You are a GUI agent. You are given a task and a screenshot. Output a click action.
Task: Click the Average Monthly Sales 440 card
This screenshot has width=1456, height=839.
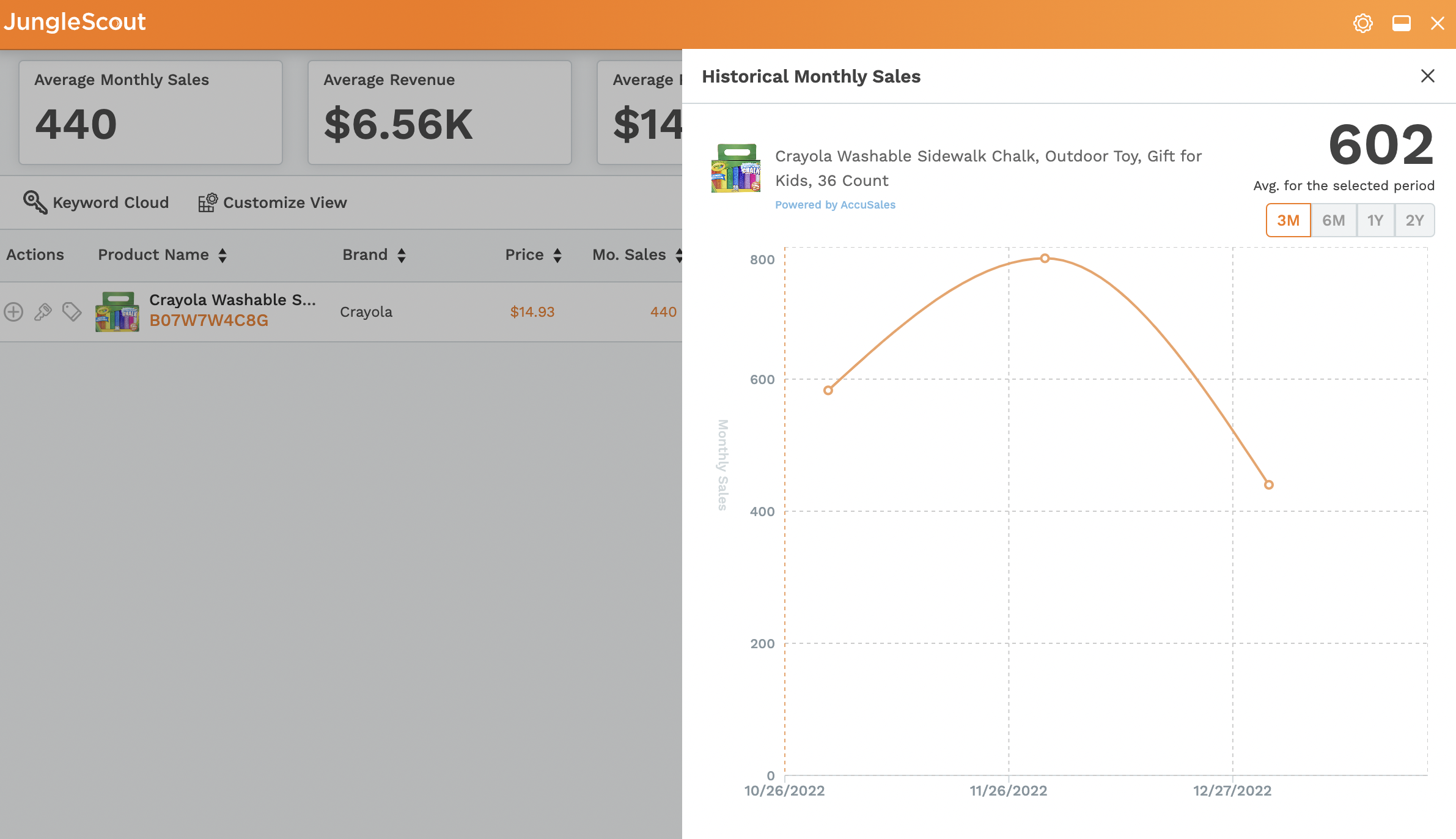[150, 113]
